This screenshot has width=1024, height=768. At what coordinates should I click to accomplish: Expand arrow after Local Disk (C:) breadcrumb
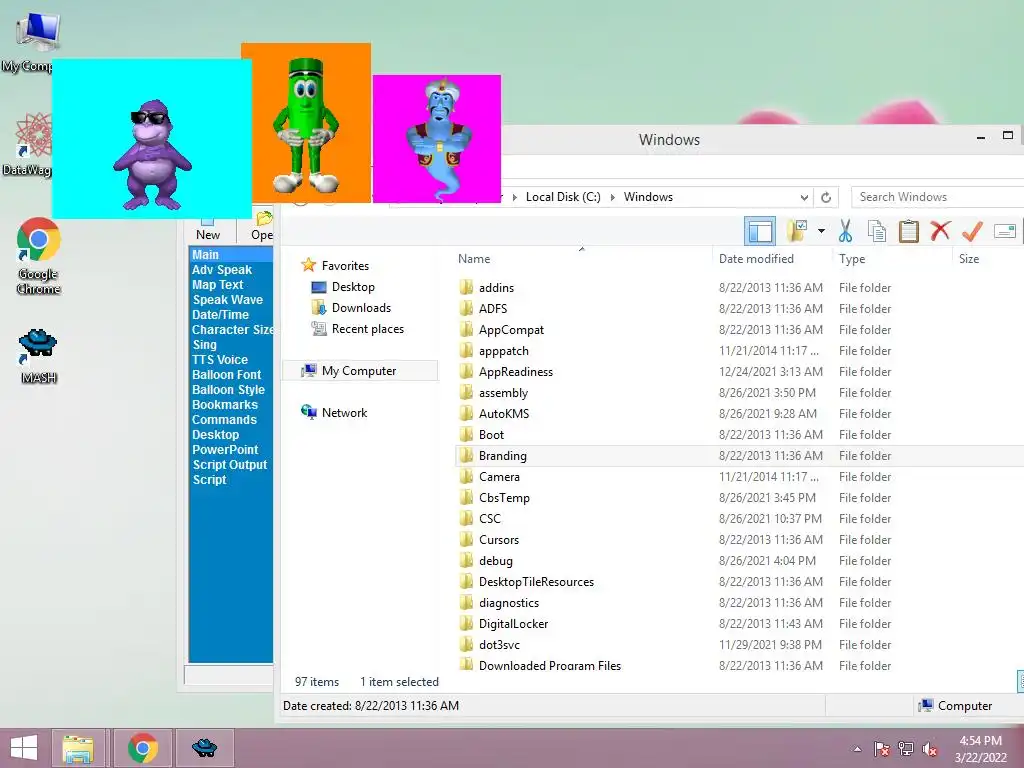(613, 197)
